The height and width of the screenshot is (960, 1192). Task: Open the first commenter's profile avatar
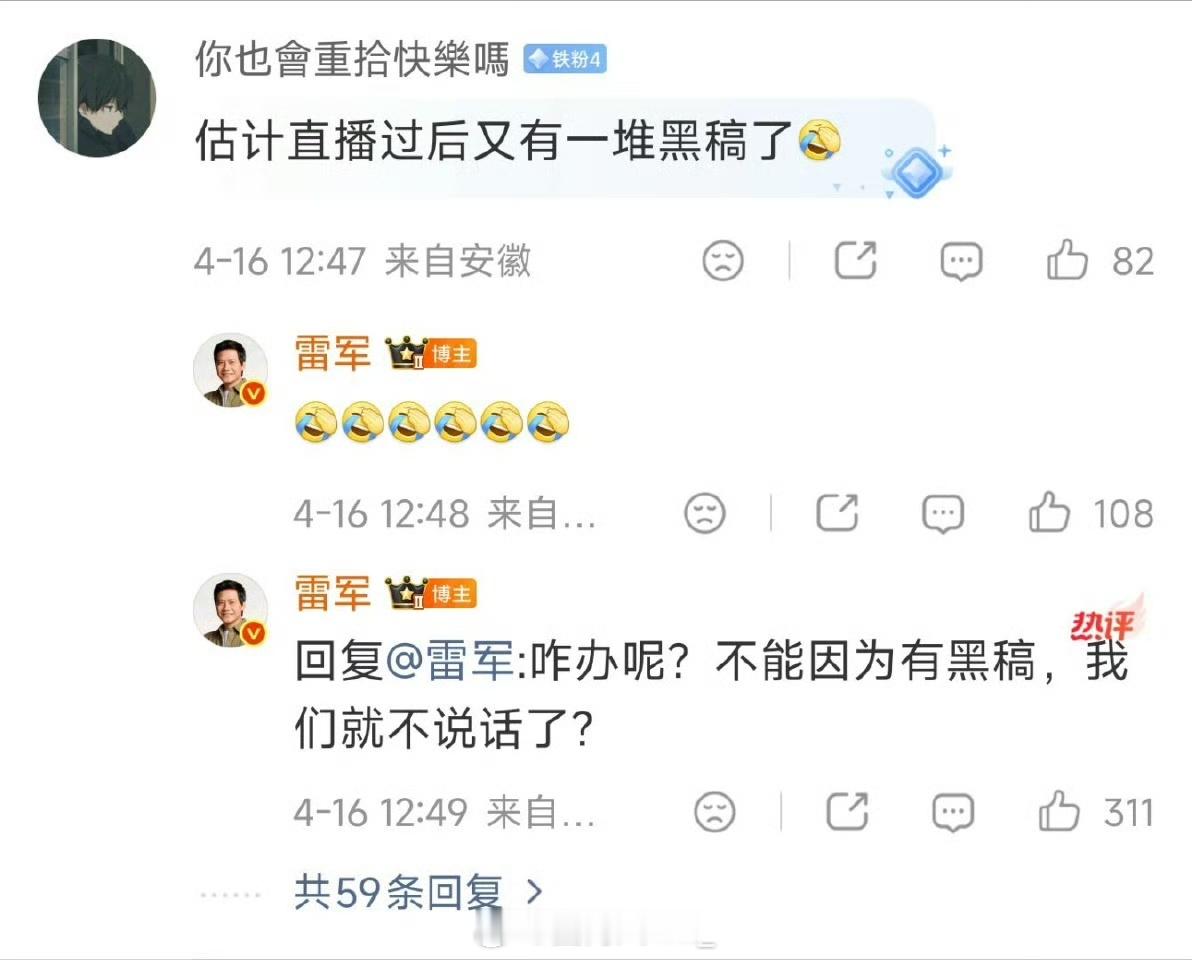97,97
